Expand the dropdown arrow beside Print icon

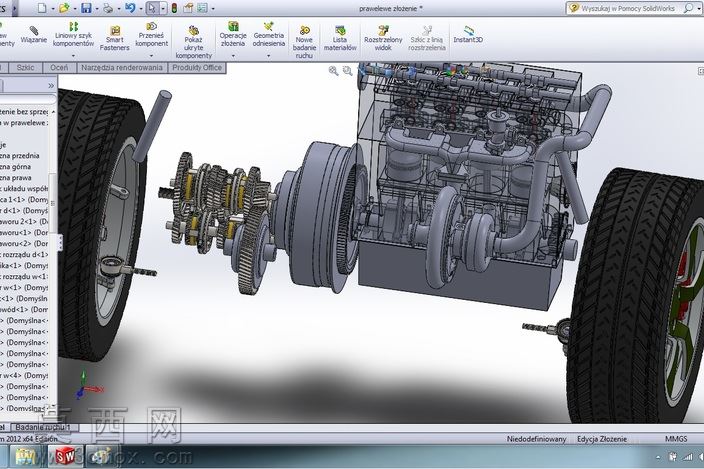[x=119, y=9]
